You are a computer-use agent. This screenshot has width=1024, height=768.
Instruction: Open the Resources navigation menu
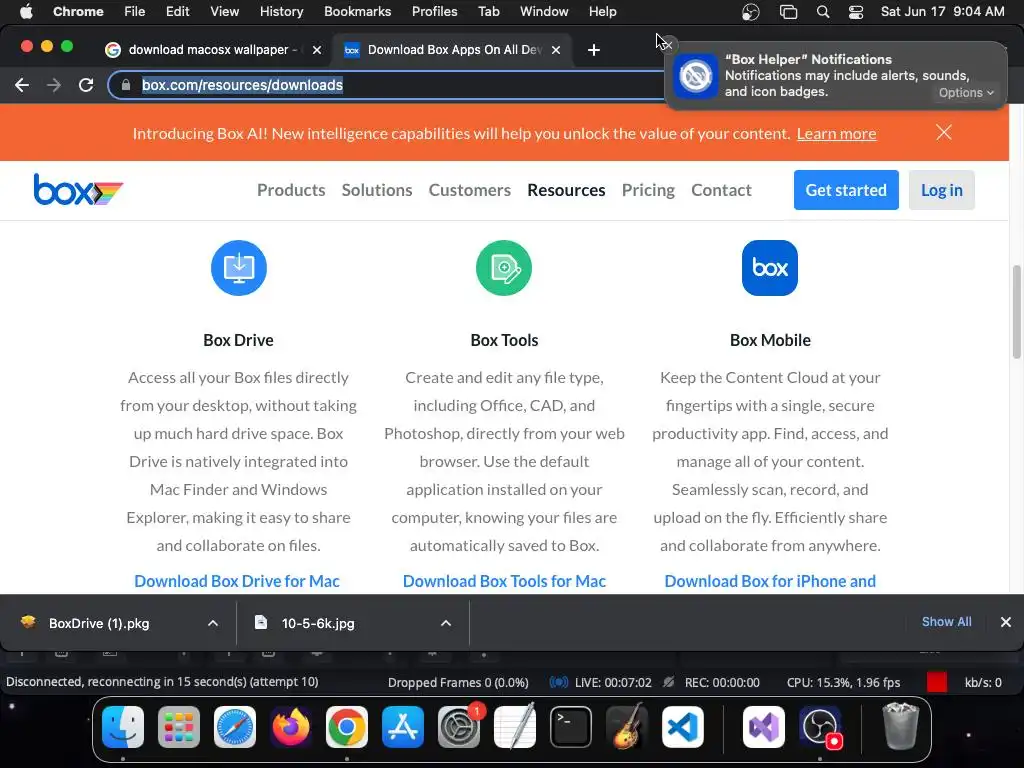pyautogui.click(x=566, y=190)
